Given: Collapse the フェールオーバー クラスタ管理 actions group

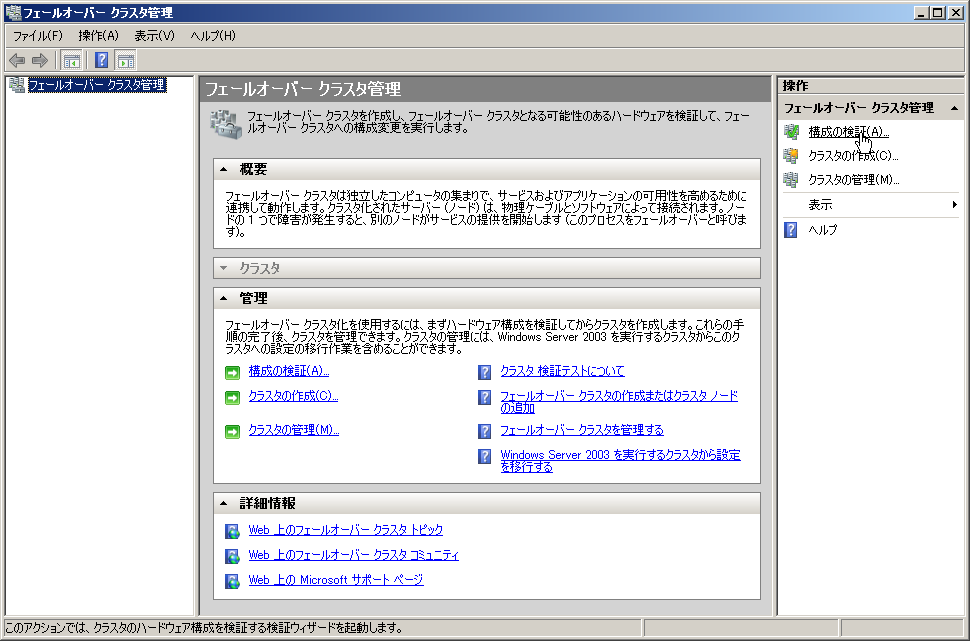Looking at the screenshot, I should pos(955,108).
